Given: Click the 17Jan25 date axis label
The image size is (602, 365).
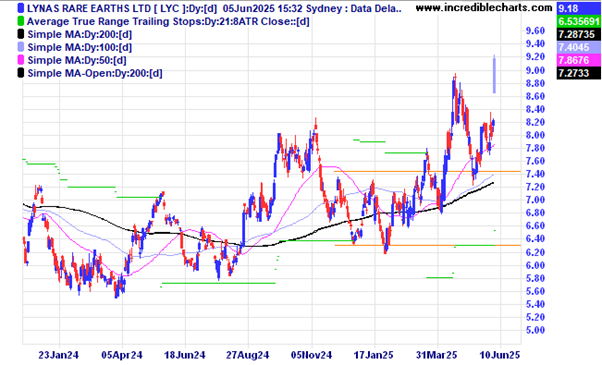Looking at the screenshot, I should click(x=374, y=355).
